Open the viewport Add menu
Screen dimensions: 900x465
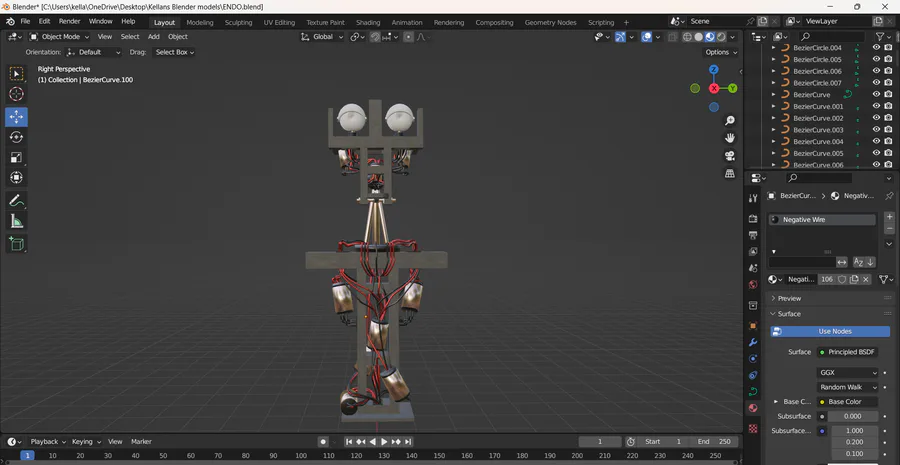154,37
